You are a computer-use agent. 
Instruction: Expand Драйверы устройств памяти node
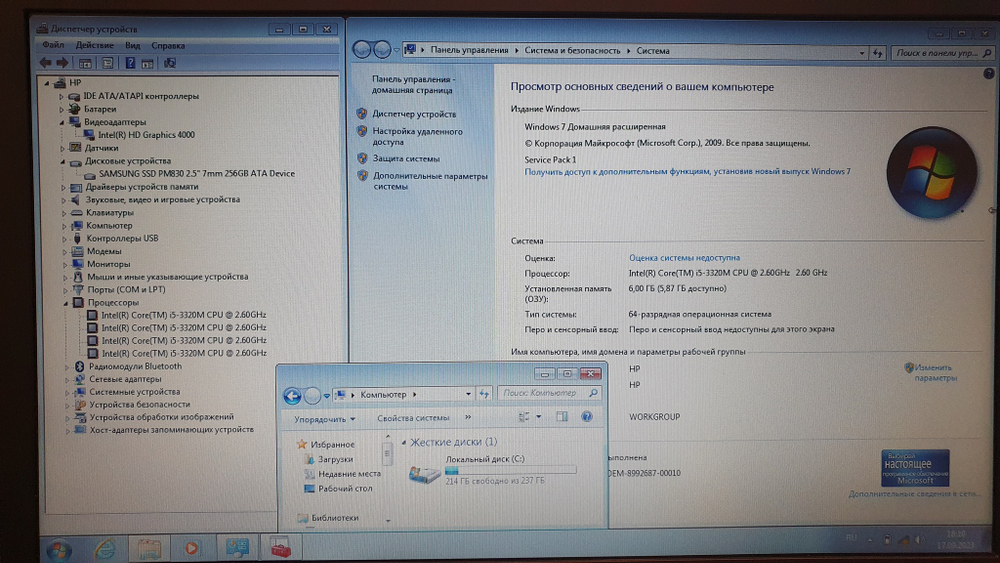[x=63, y=187]
